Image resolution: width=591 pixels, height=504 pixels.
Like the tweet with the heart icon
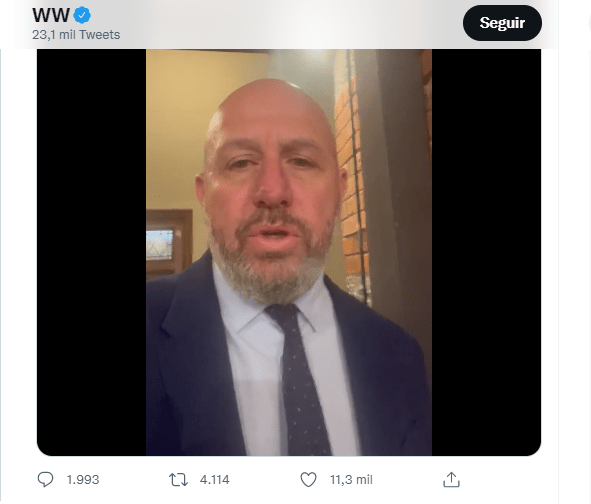click(308, 479)
